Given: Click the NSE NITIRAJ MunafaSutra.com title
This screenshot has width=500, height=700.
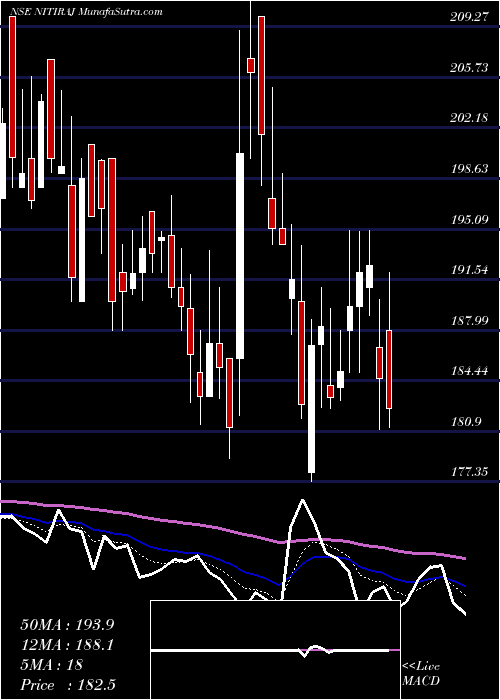Looking at the screenshot, I should point(86,12).
